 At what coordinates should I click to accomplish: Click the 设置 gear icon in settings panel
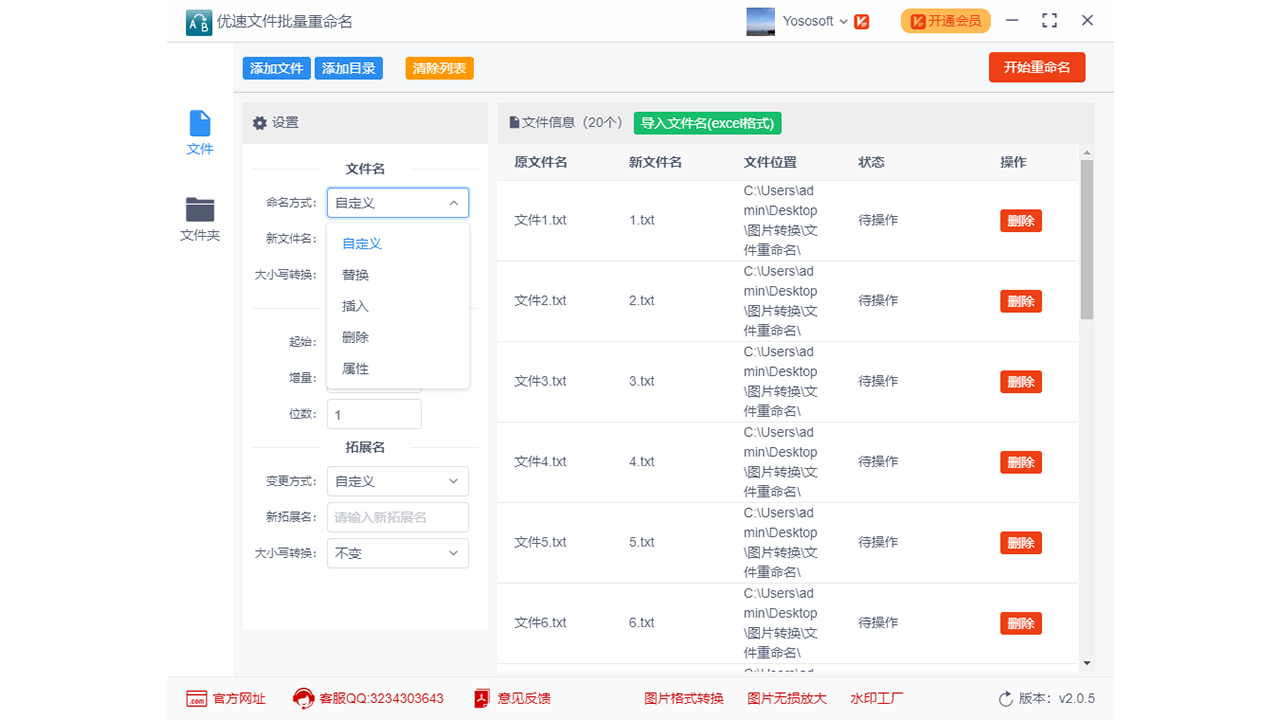click(258, 122)
